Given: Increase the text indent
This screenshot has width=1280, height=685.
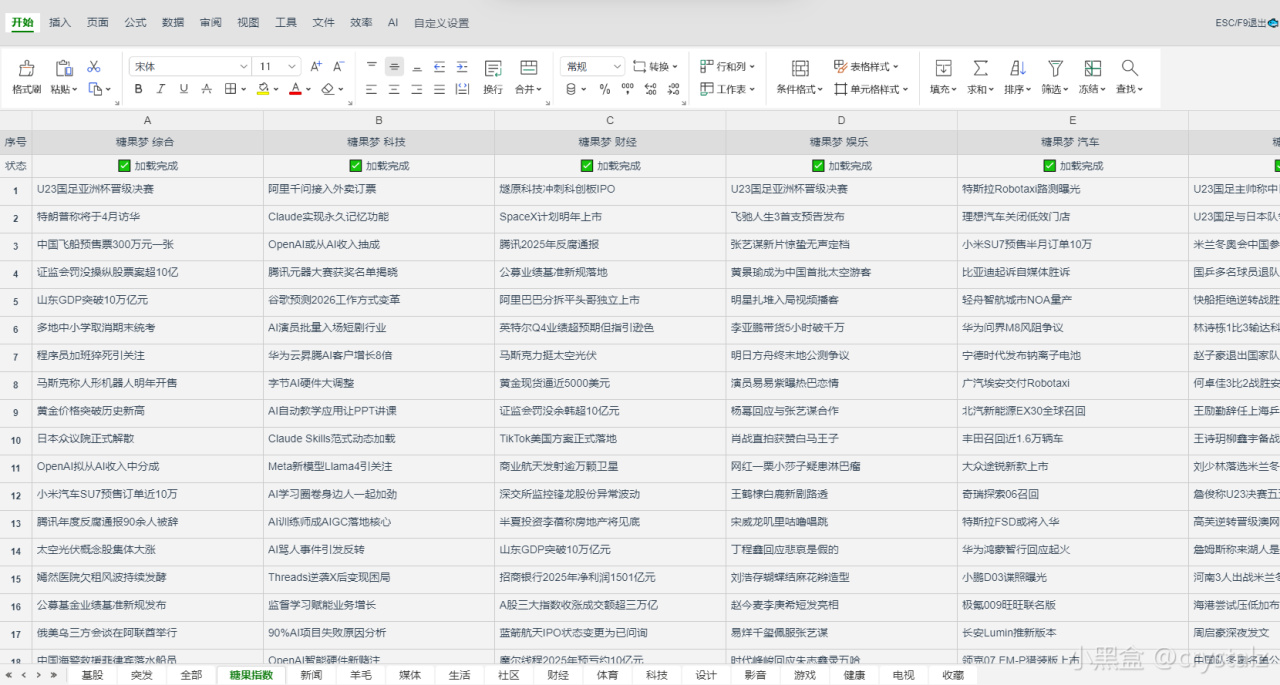Looking at the screenshot, I should coord(462,66).
